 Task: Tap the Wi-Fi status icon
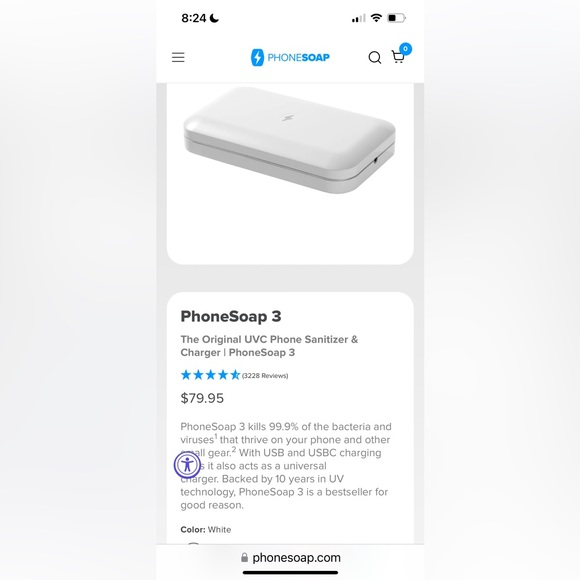pos(376,18)
